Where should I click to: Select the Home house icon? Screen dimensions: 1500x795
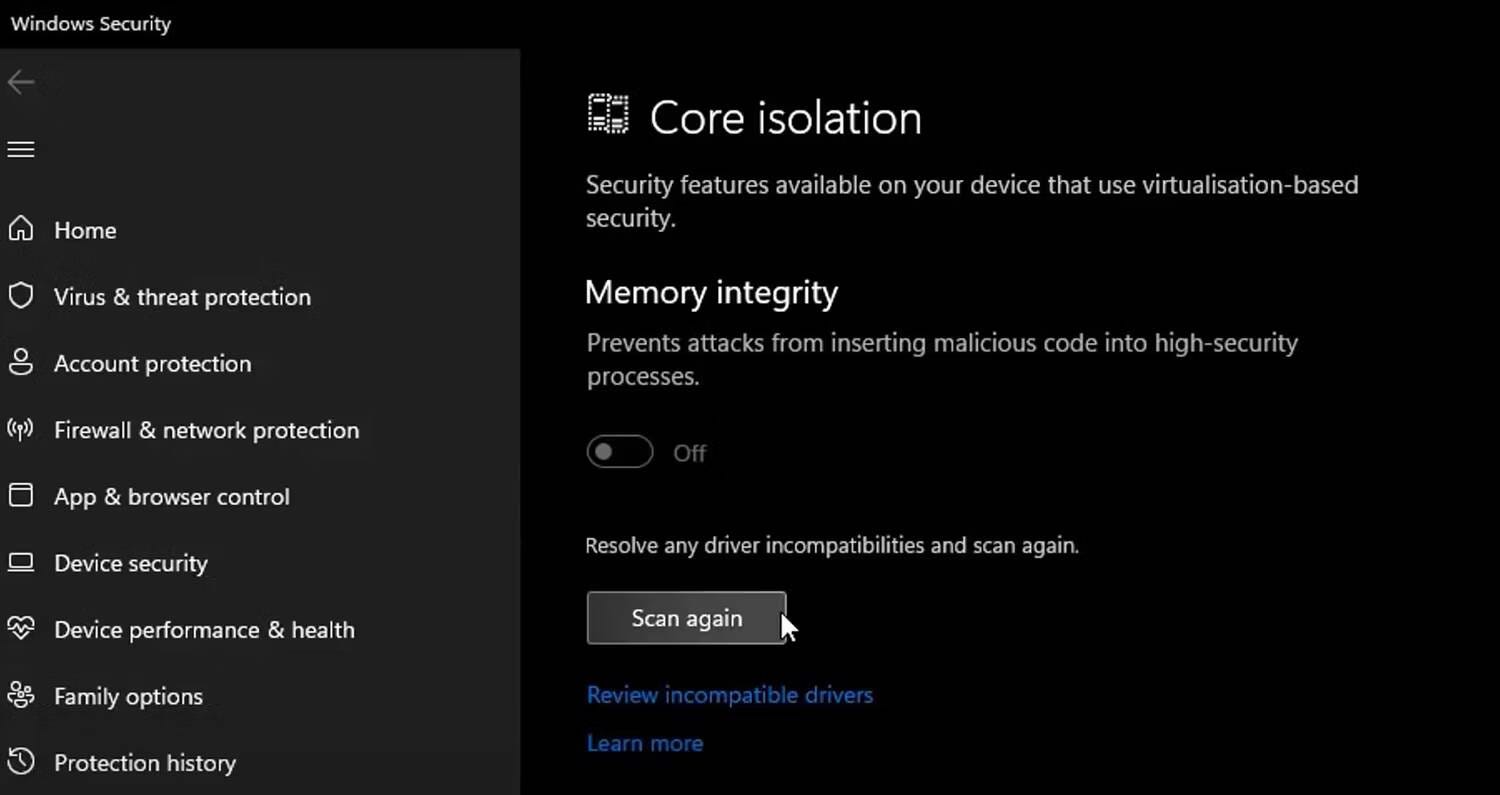[x=21, y=229]
